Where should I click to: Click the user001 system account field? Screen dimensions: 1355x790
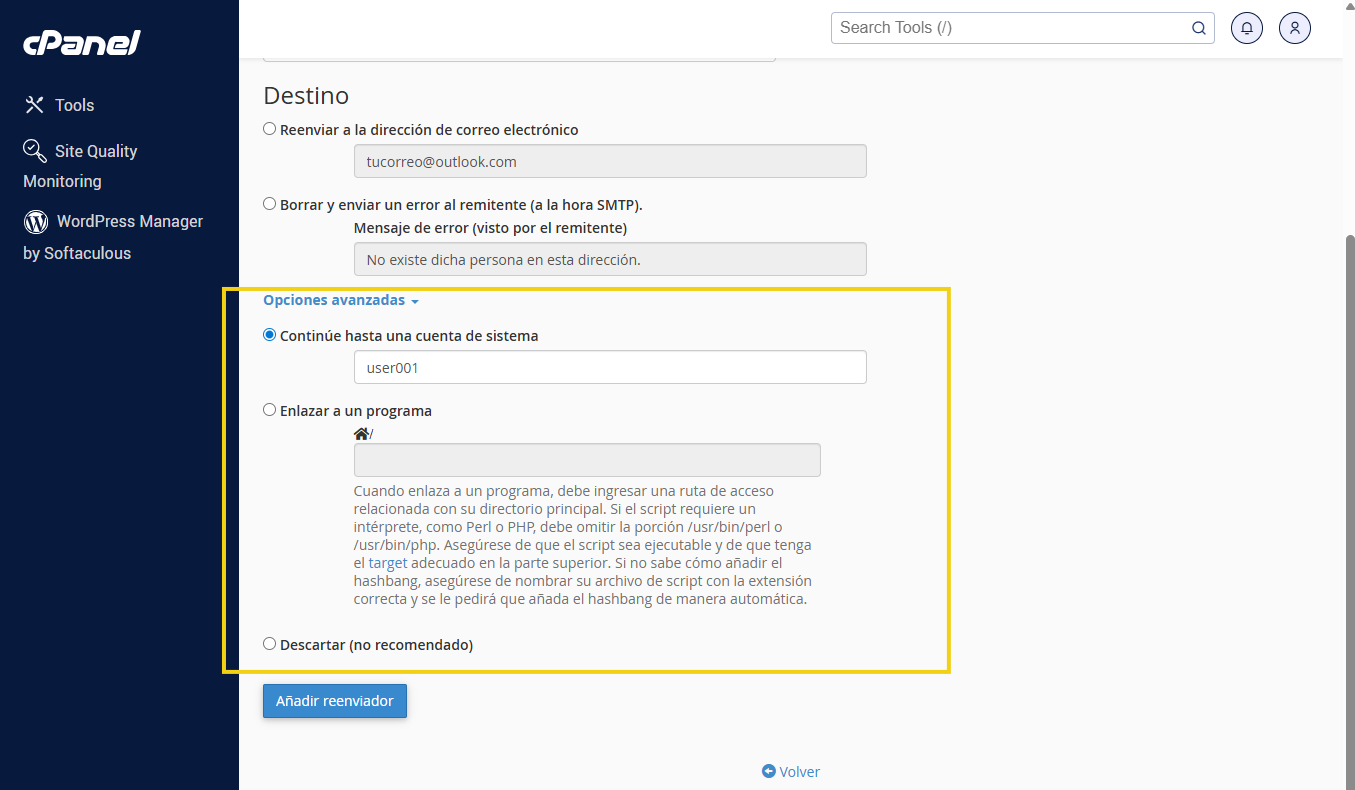tap(610, 367)
